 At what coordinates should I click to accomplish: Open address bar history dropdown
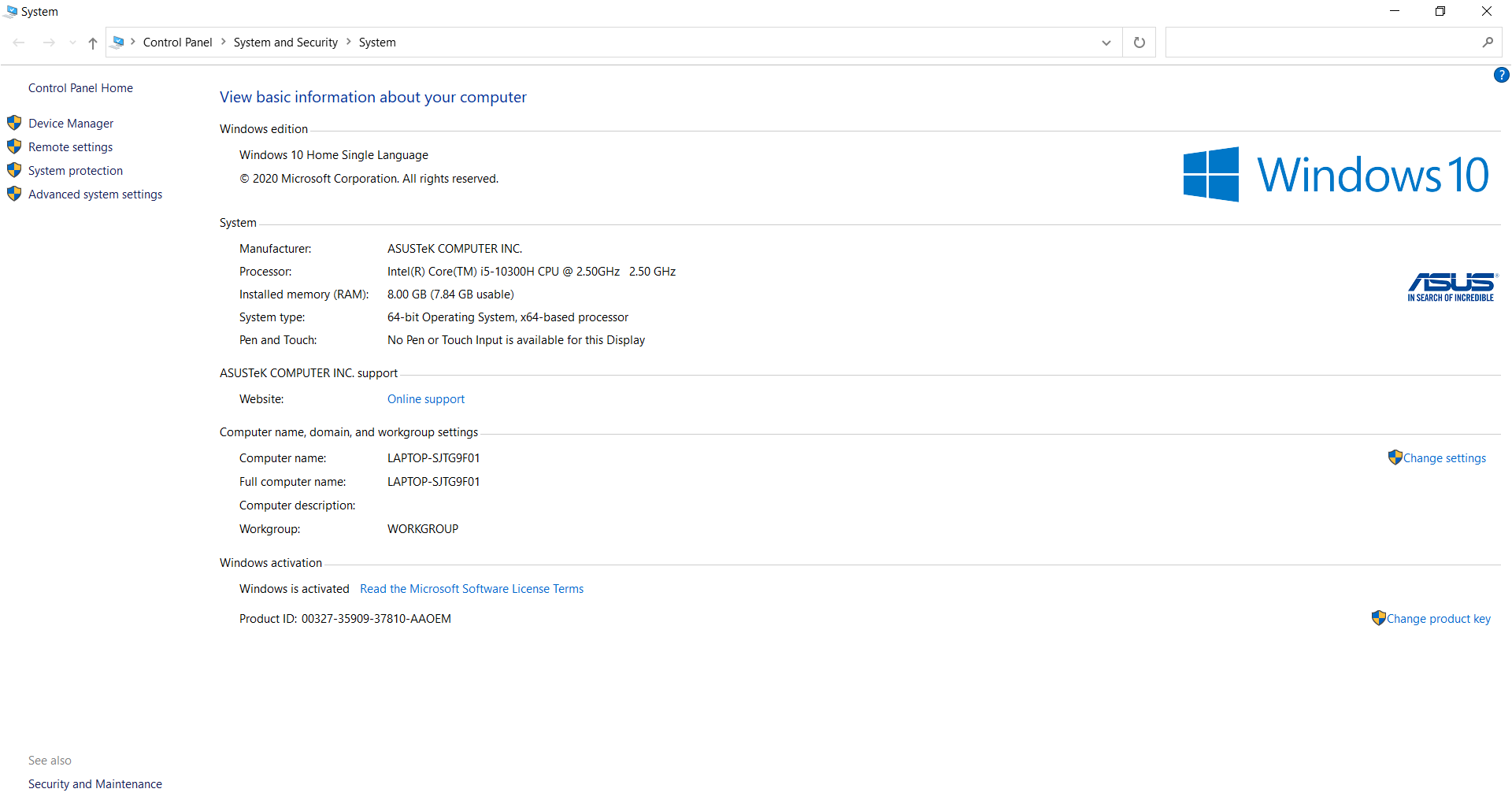(1106, 43)
